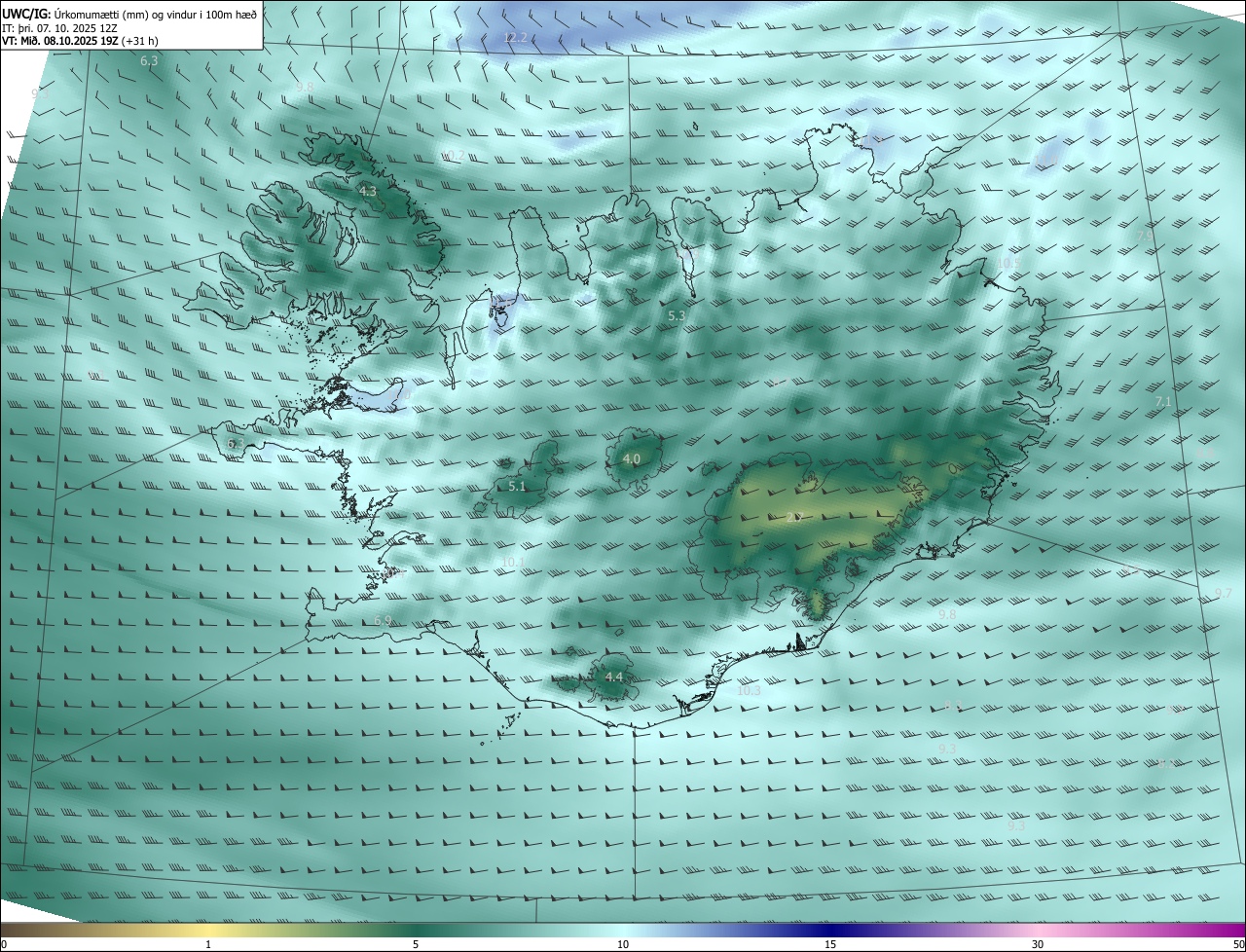The height and width of the screenshot is (952, 1246).
Task: Click the 9.7 value near the right edge
Action: point(1224,593)
